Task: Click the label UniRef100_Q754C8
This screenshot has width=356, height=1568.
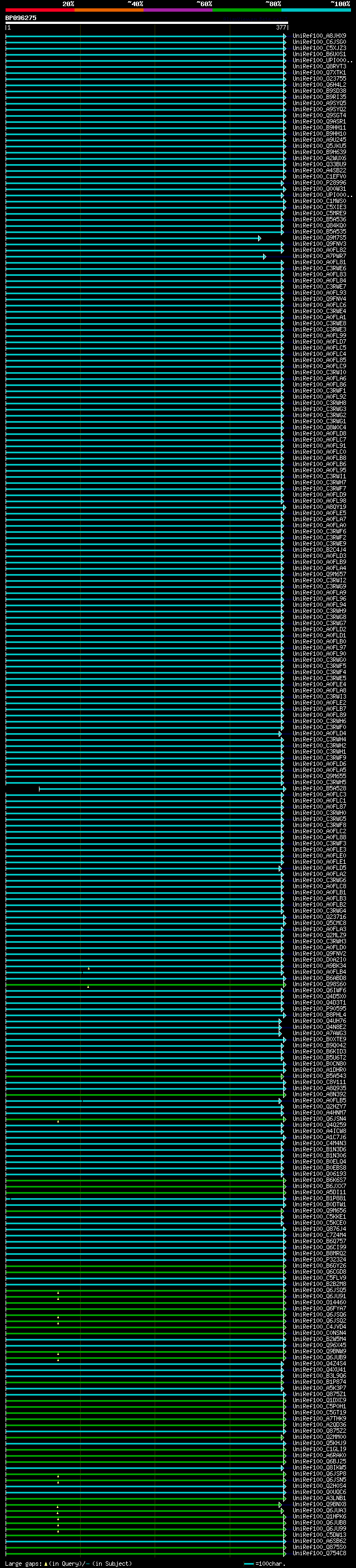Action: 319,1553
